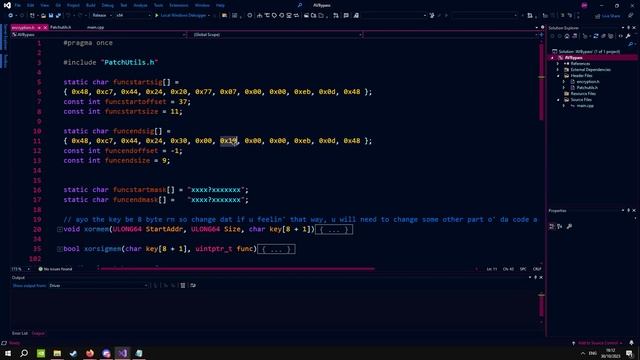Click the Solution Explorer properties wrench icon

coord(628,36)
